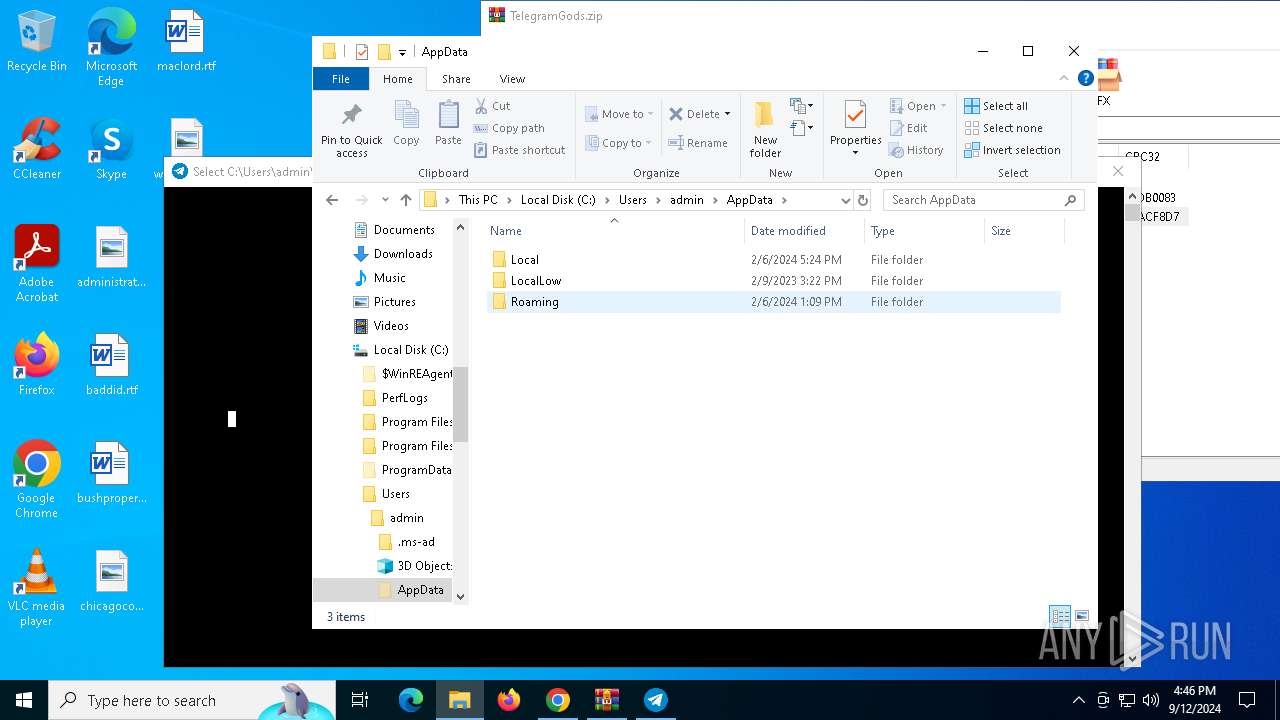Click Users in the address breadcrumb
1280x720 pixels.
(633, 200)
